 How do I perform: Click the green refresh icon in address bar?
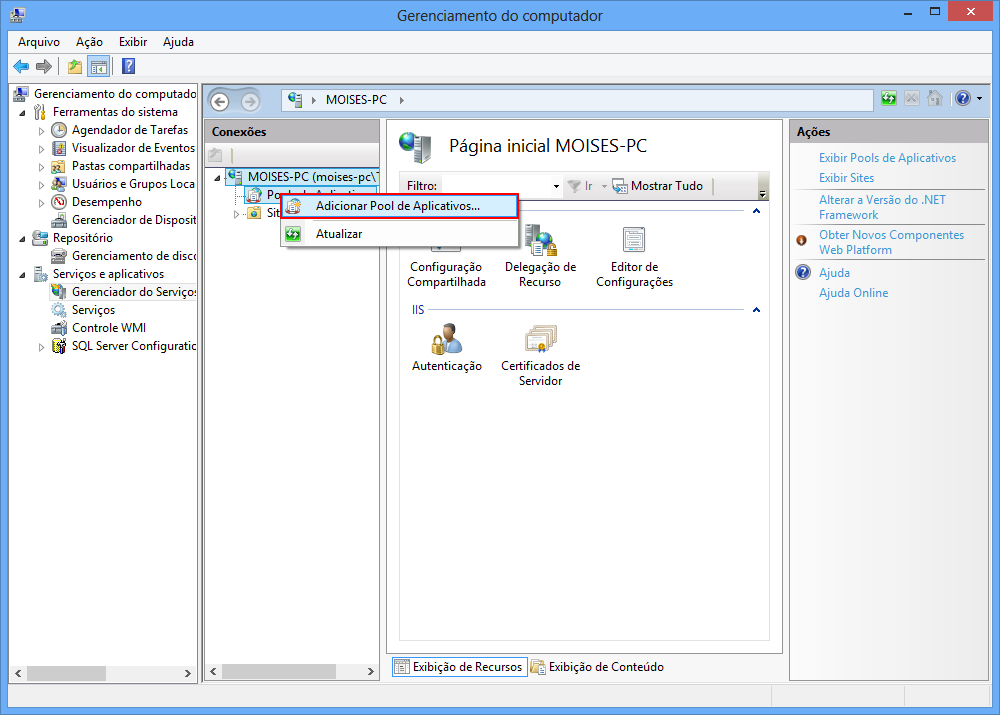coord(888,98)
